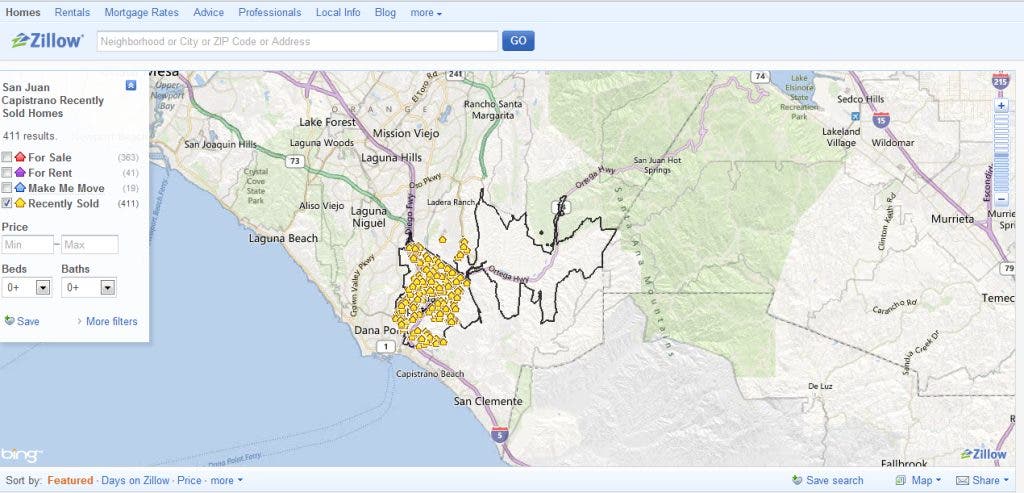This screenshot has width=1024, height=493.
Task: Uncheck the Recently Sold checkbox
Action: (8, 203)
